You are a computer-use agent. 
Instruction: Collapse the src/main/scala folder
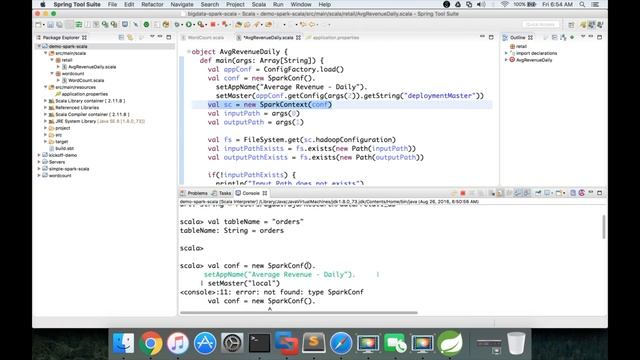(x=46, y=53)
